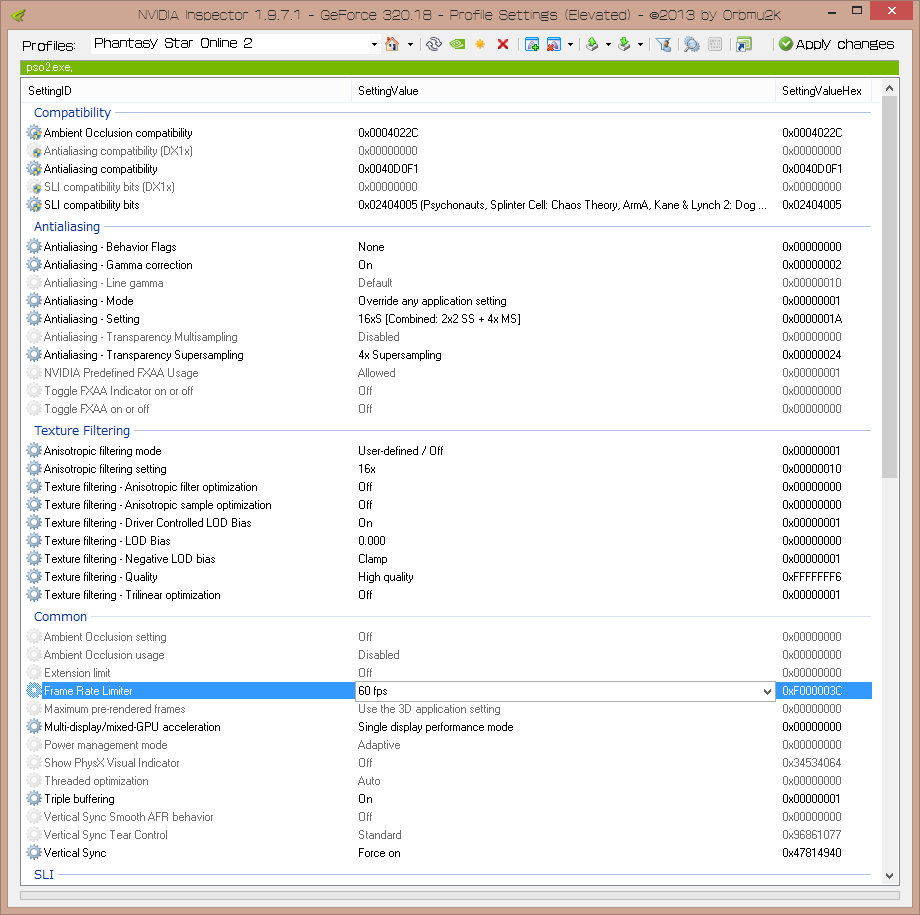The height and width of the screenshot is (915, 920).
Task: Click the refresh current profile arrows icon
Action: click(x=434, y=44)
